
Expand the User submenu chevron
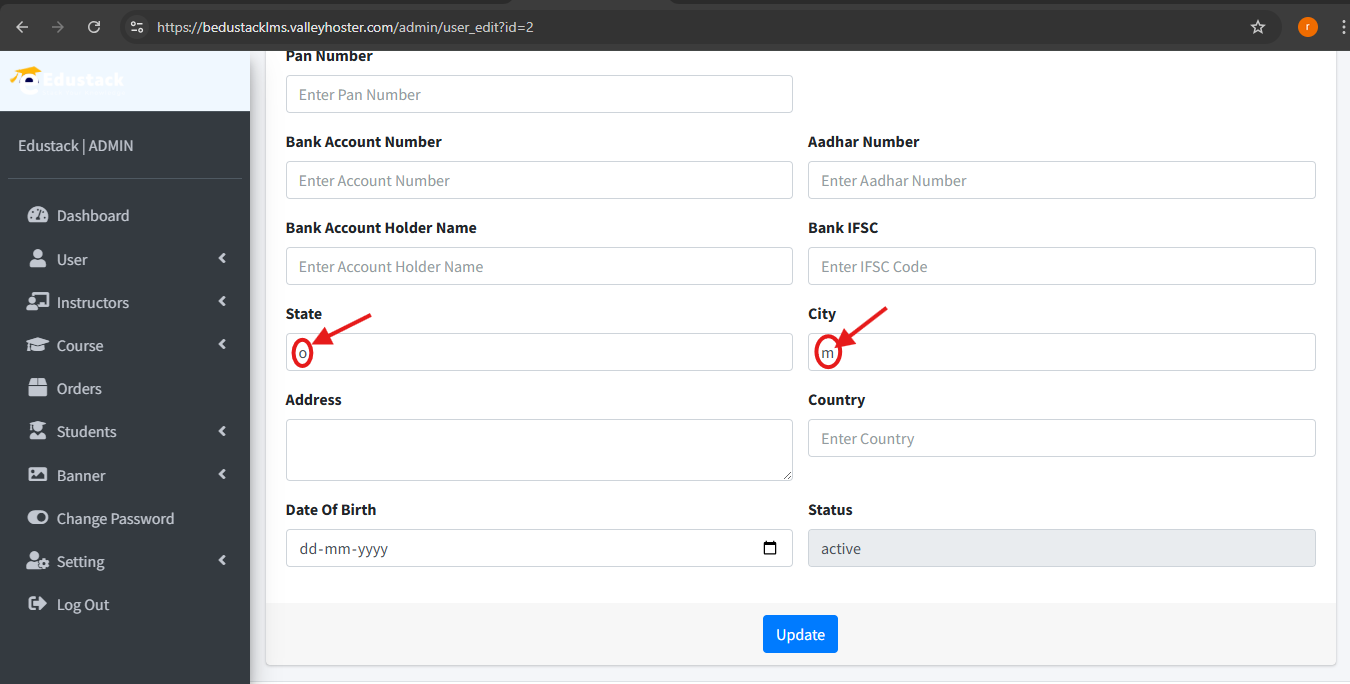tap(222, 259)
